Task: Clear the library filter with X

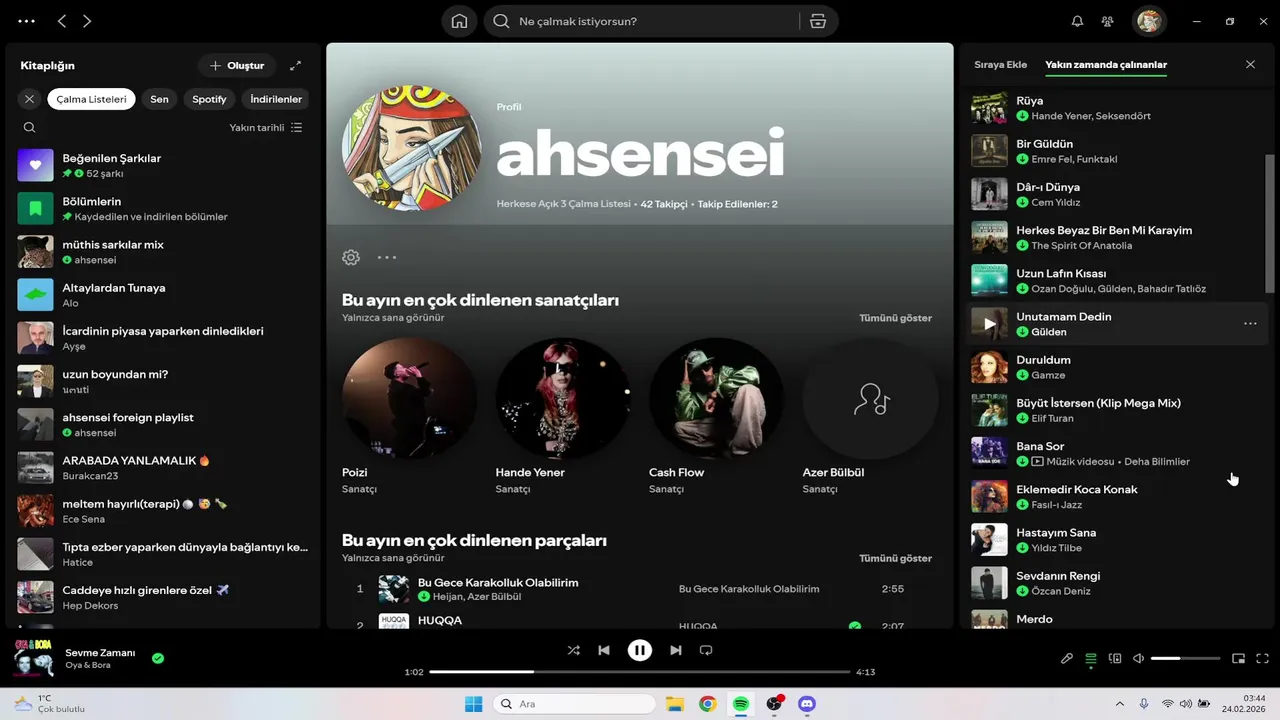Action: click(x=29, y=99)
